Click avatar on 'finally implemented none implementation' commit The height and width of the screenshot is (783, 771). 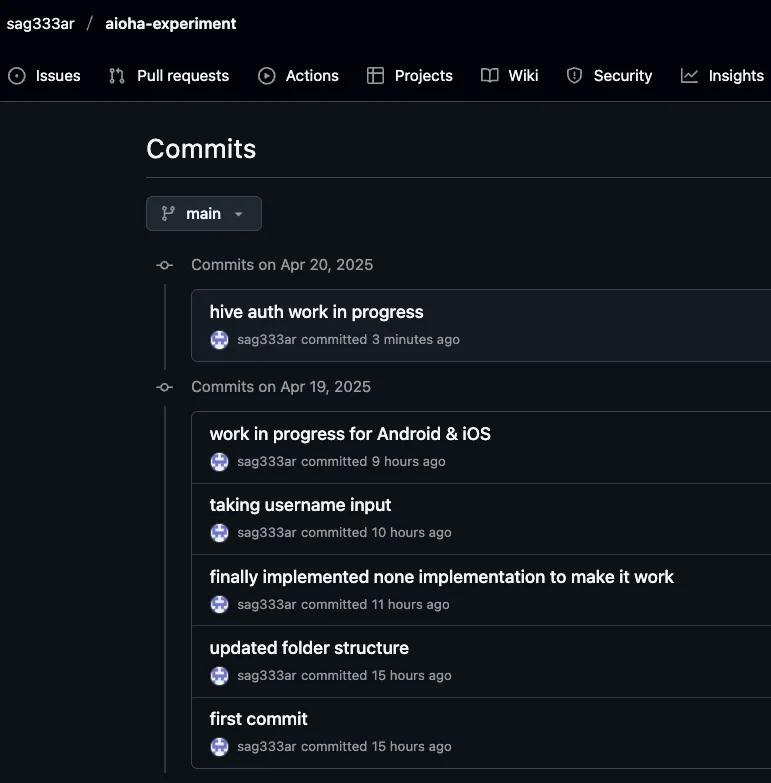coord(219,605)
